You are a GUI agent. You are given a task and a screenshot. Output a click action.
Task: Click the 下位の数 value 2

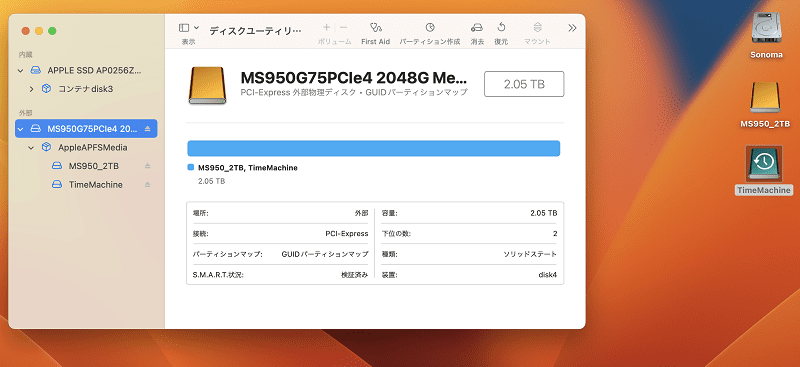tap(555, 234)
